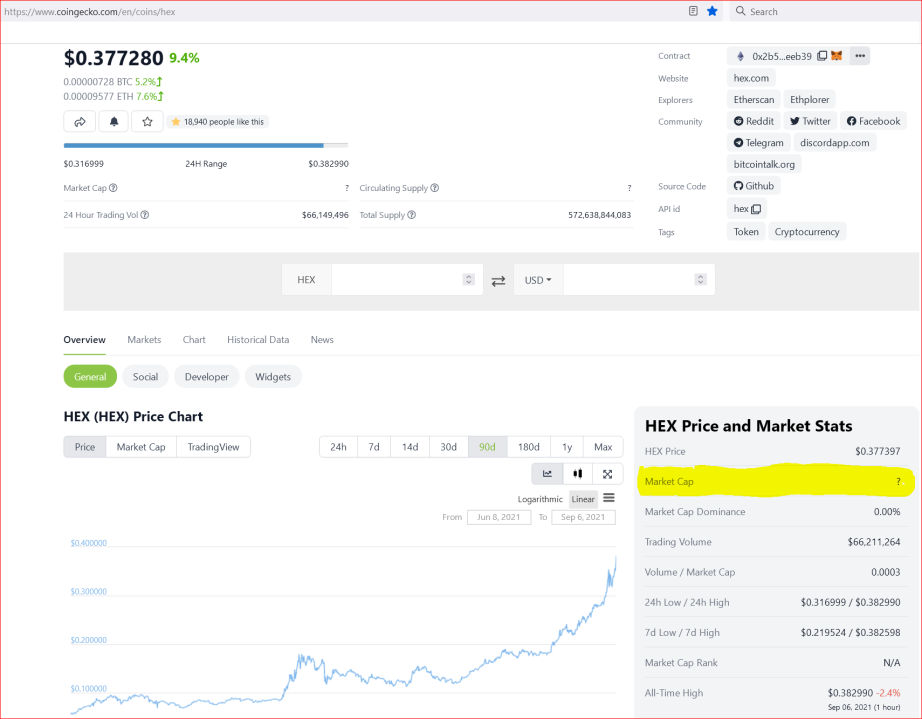Add HEX to favorites with the star icon
This screenshot has height=719, width=922.
point(147,122)
